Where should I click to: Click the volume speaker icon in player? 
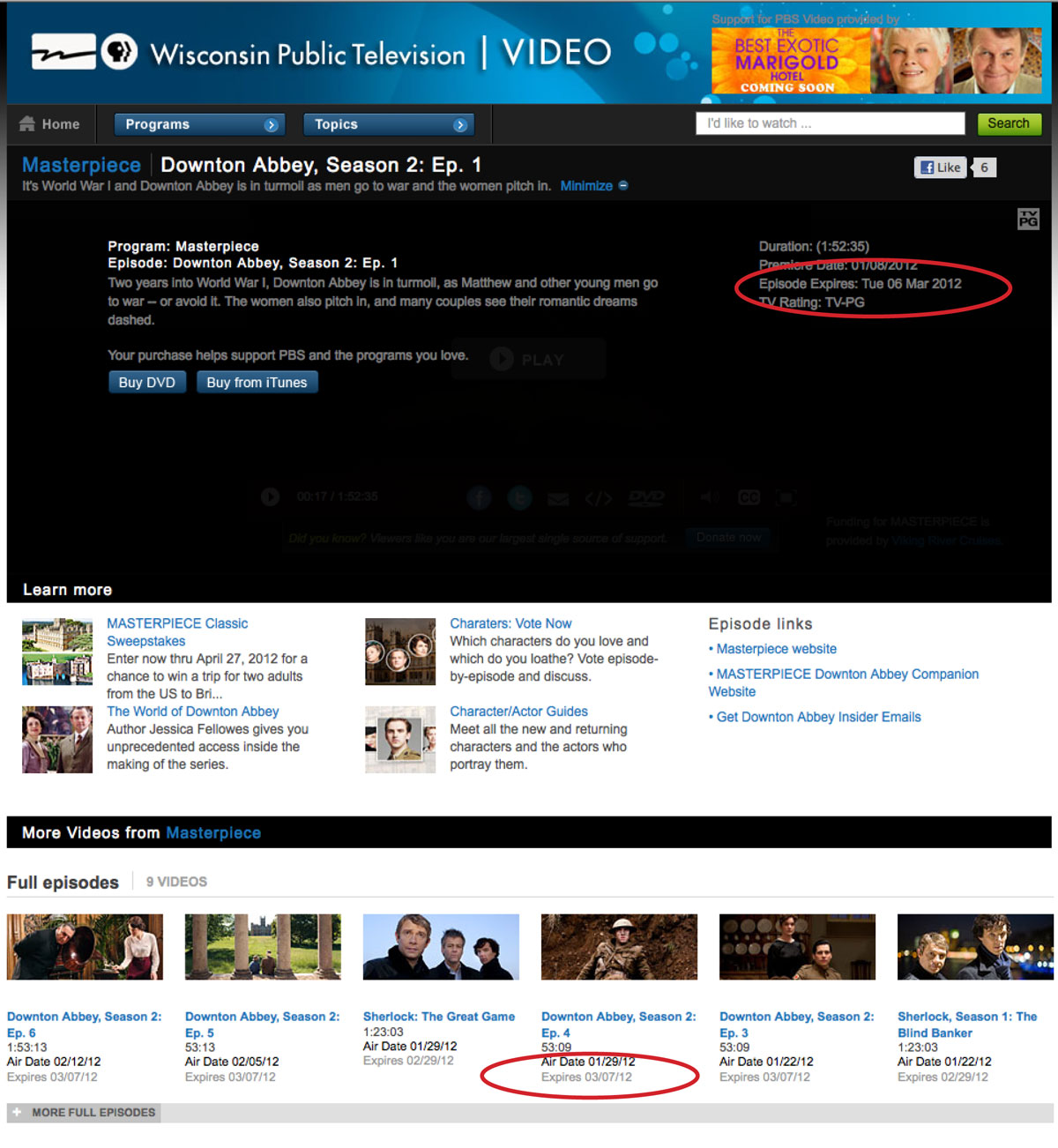[x=710, y=497]
